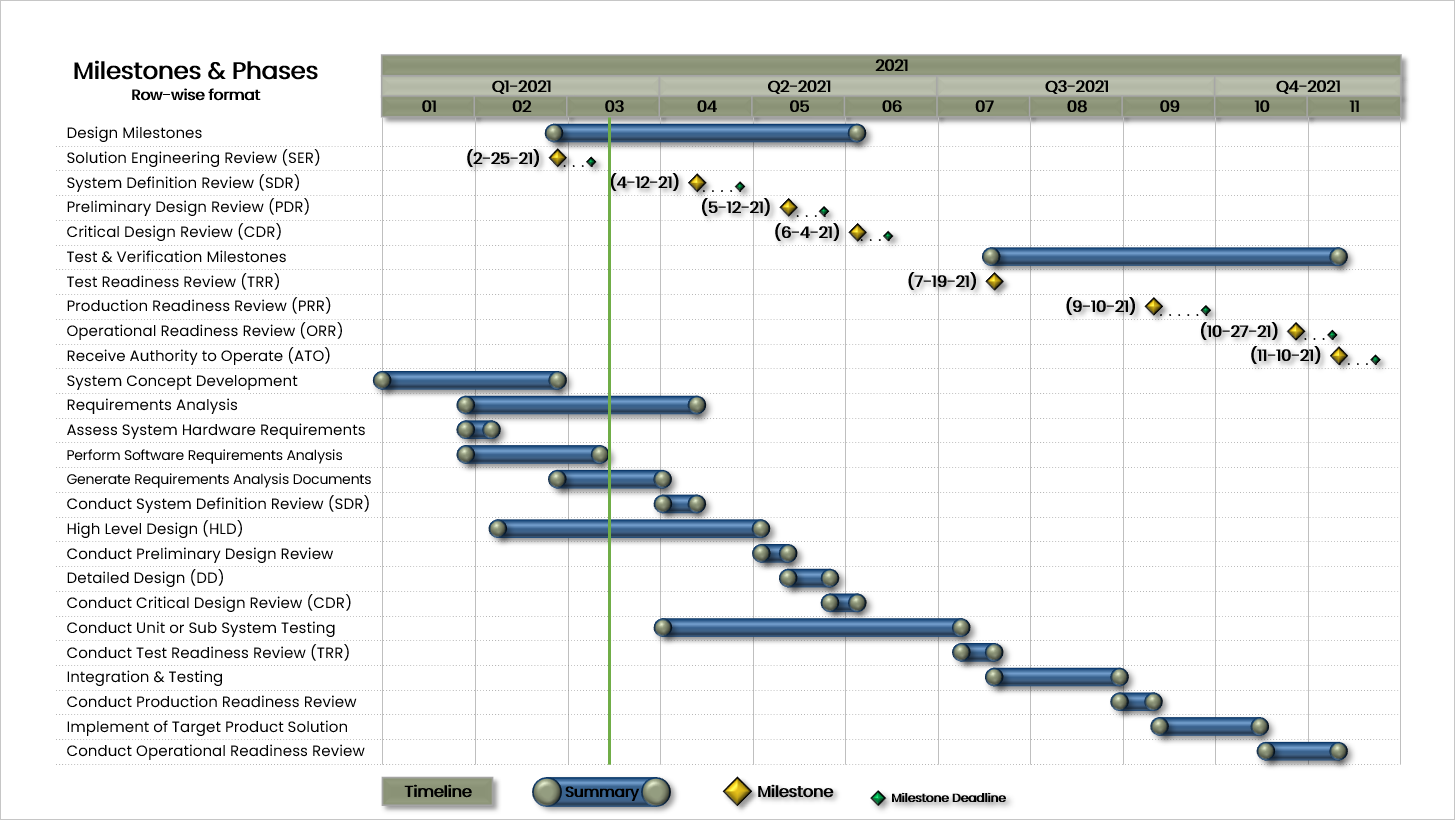The height and width of the screenshot is (820, 1455).
Task: Click the Conduct Preliminary Design Review bar
Action: coord(775,554)
